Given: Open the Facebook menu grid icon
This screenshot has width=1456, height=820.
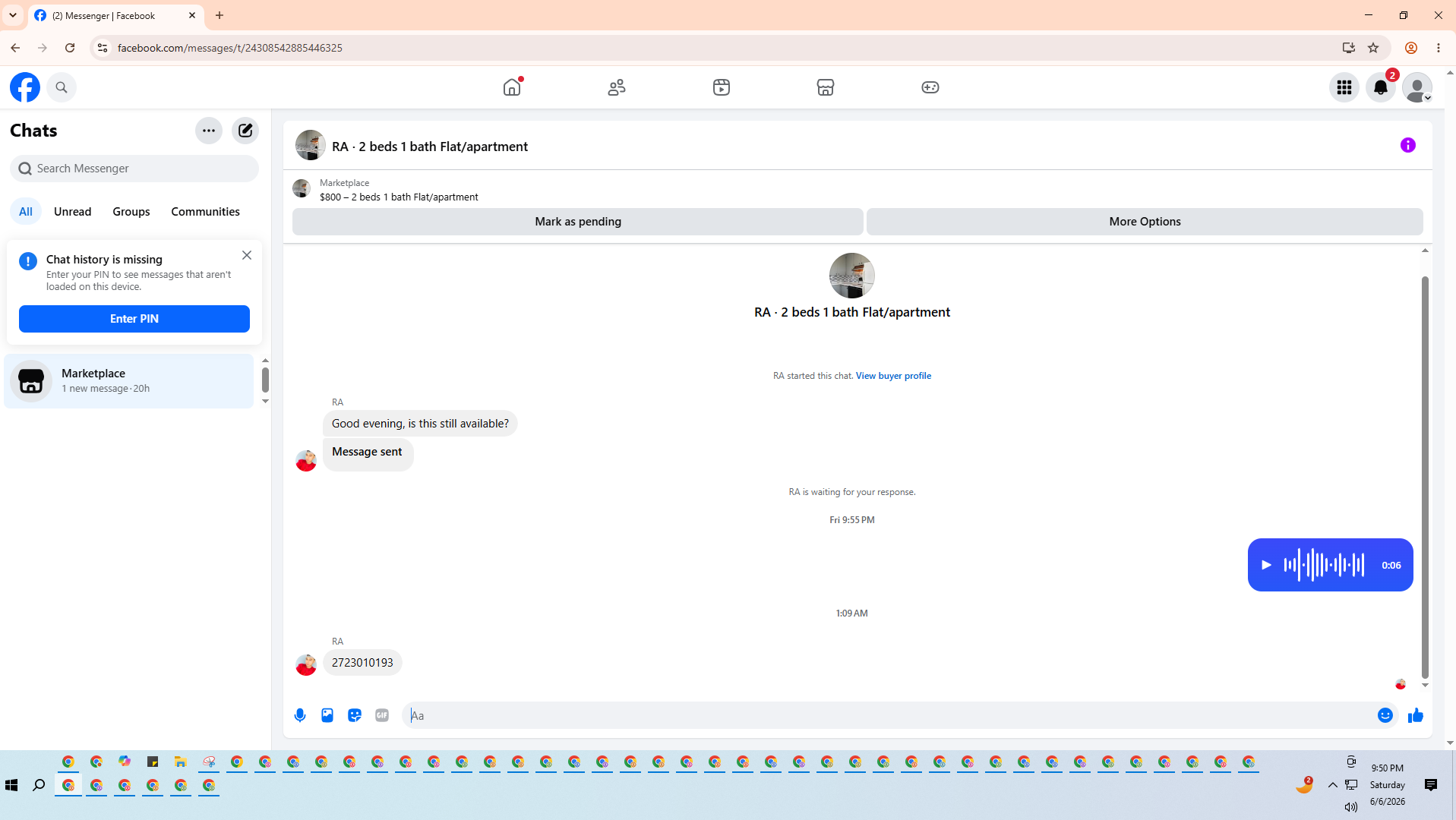Looking at the screenshot, I should coord(1344,87).
